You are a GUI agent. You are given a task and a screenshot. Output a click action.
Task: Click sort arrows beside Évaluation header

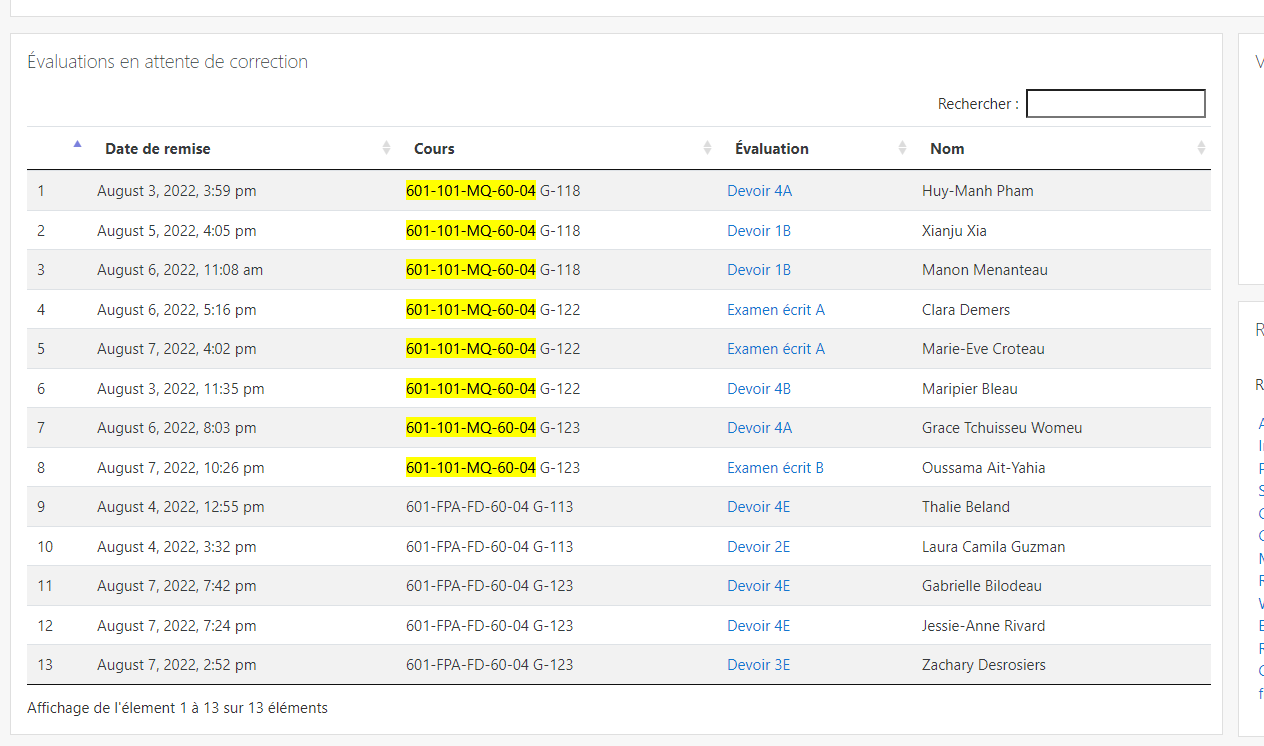[x=902, y=148]
